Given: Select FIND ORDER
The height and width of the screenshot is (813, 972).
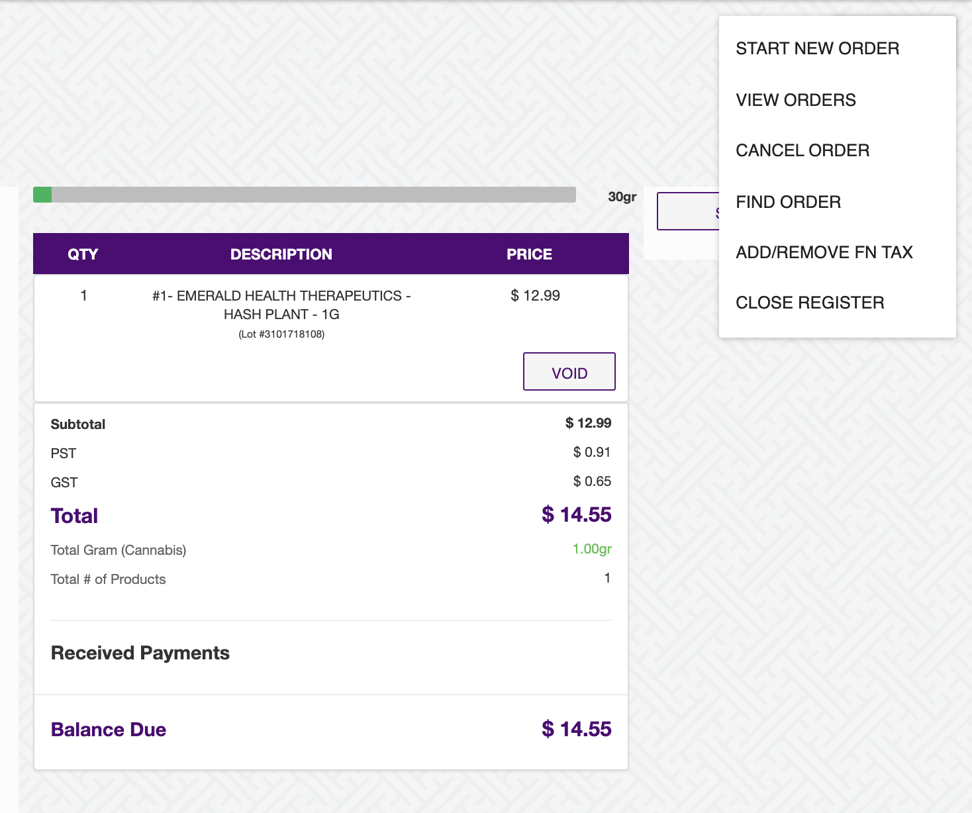Looking at the screenshot, I should (x=787, y=202).
